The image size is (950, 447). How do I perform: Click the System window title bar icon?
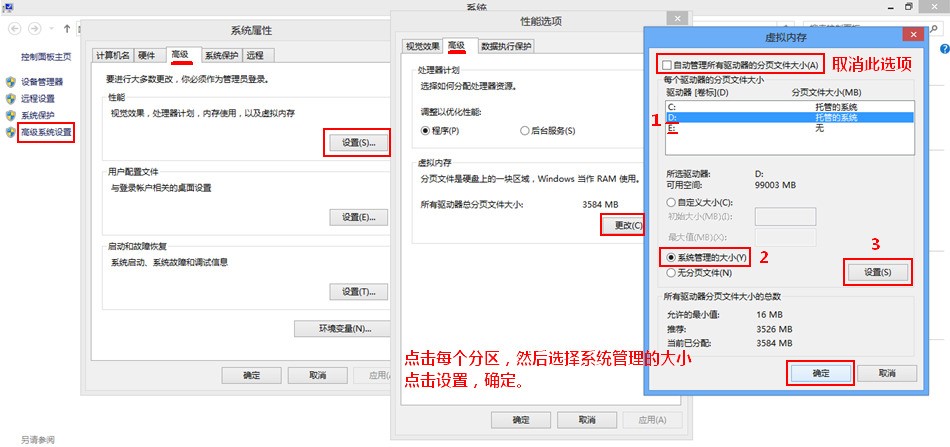click(x=7, y=7)
